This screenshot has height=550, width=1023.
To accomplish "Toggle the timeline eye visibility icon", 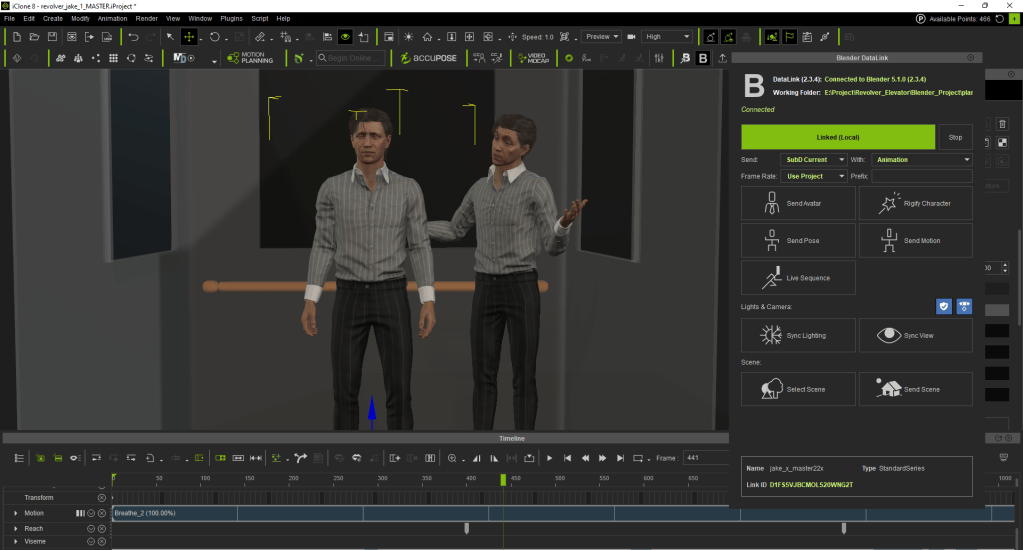I will point(74,458).
